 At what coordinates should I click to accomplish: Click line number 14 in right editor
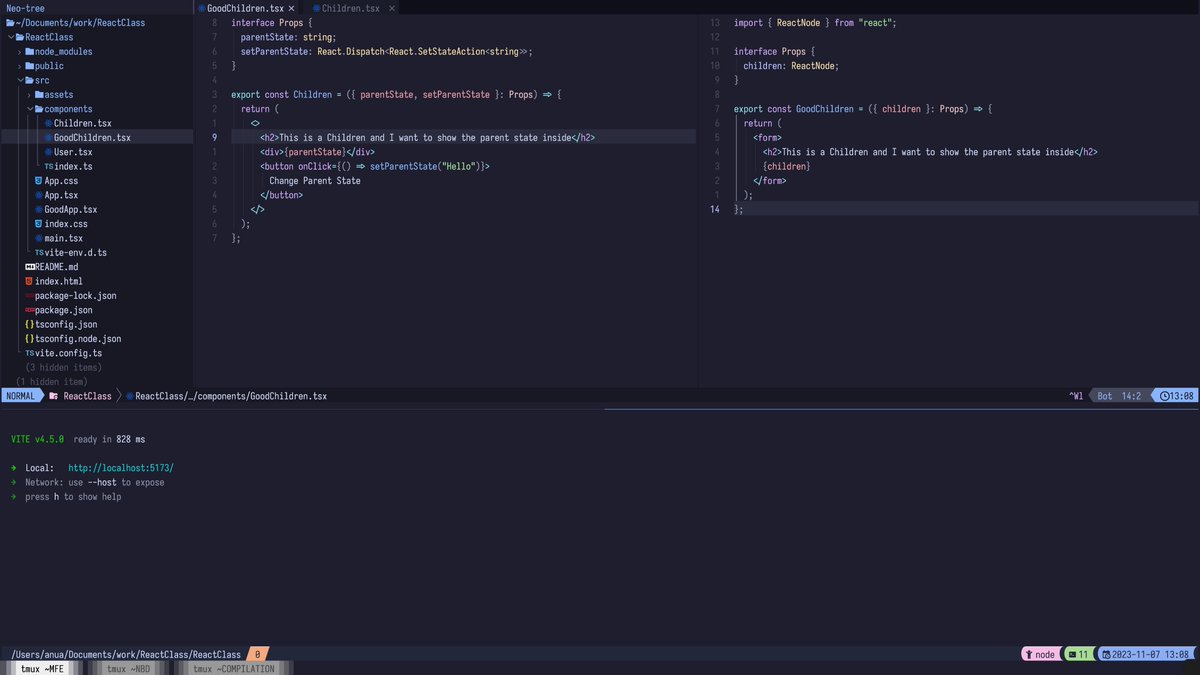click(x=713, y=210)
